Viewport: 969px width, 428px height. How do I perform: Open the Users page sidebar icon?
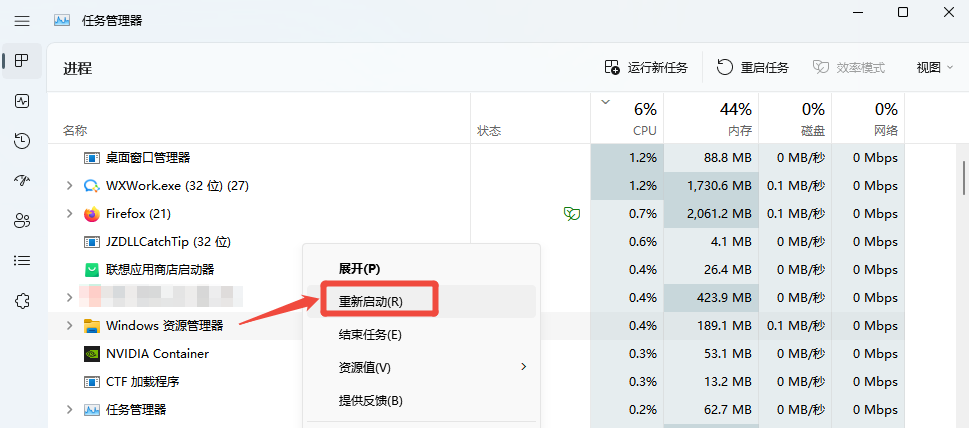[22, 221]
